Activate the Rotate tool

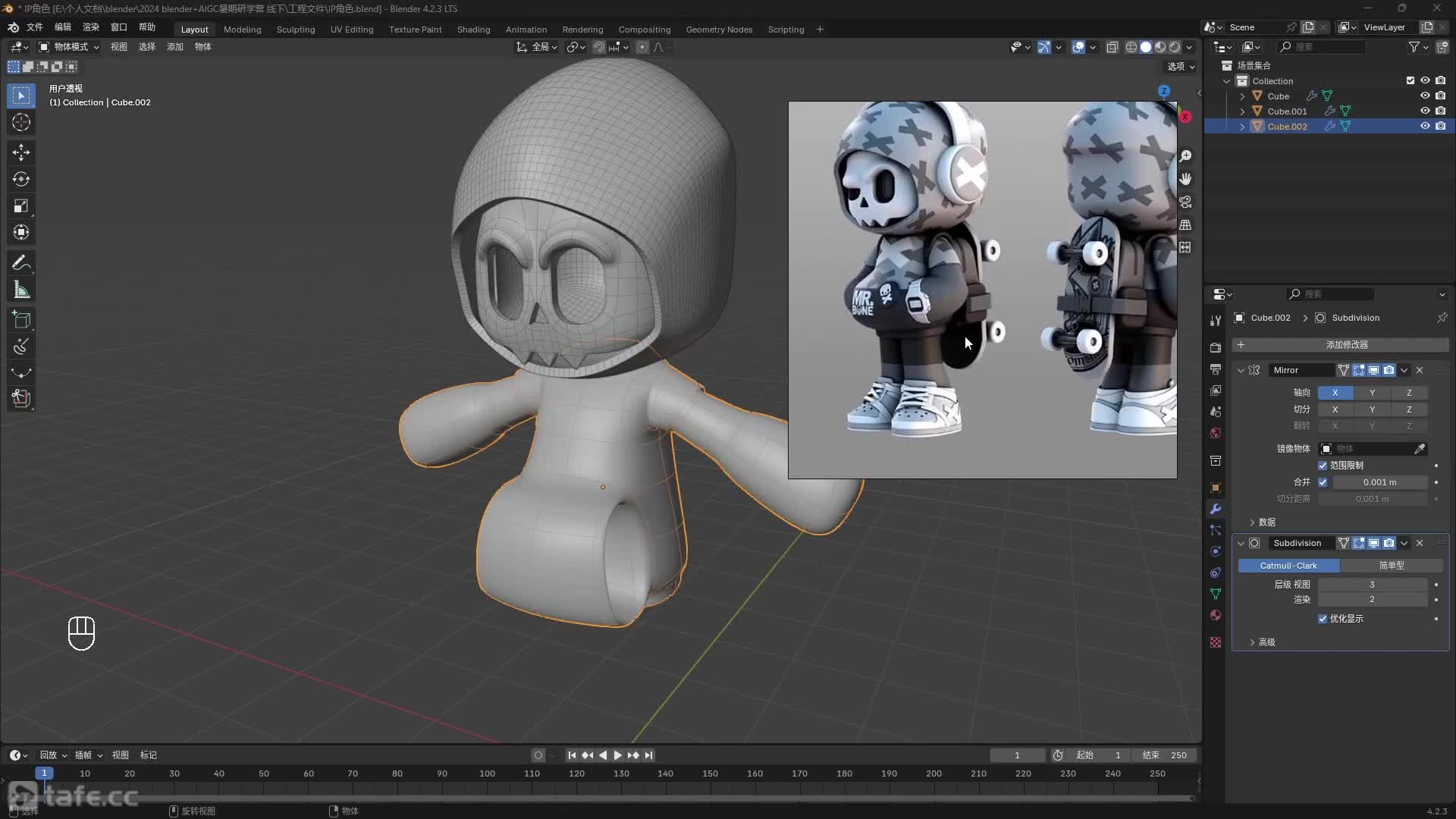pyautogui.click(x=21, y=179)
